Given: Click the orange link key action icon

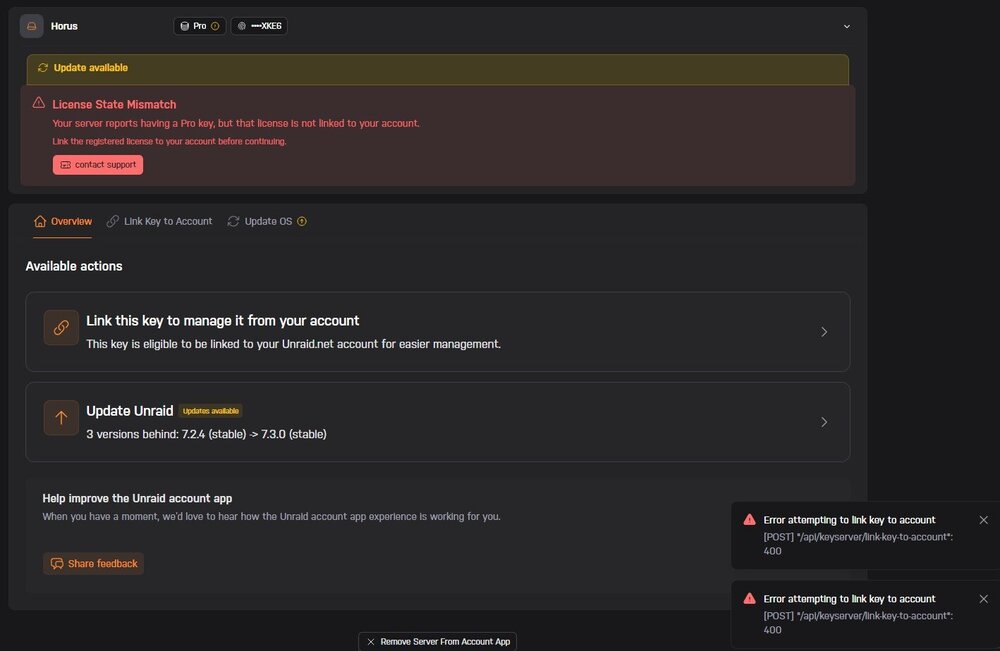Looking at the screenshot, I should 61,327.
